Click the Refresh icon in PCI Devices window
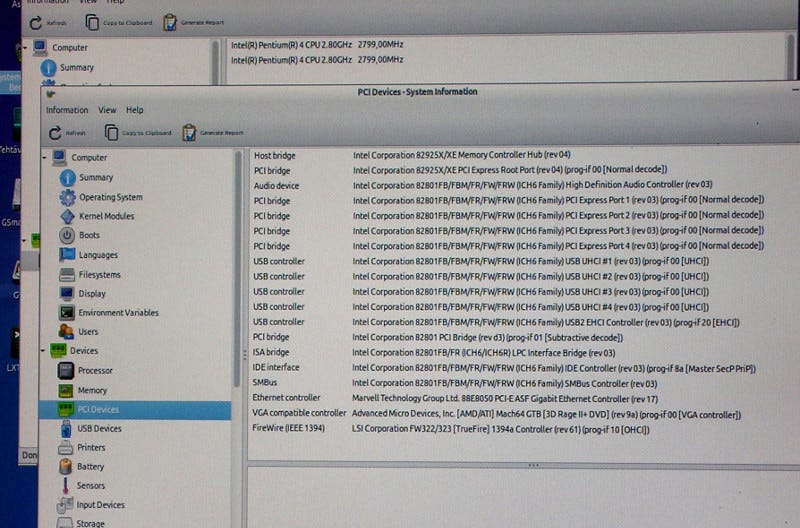Image resolution: width=800 pixels, height=528 pixels. 55,133
